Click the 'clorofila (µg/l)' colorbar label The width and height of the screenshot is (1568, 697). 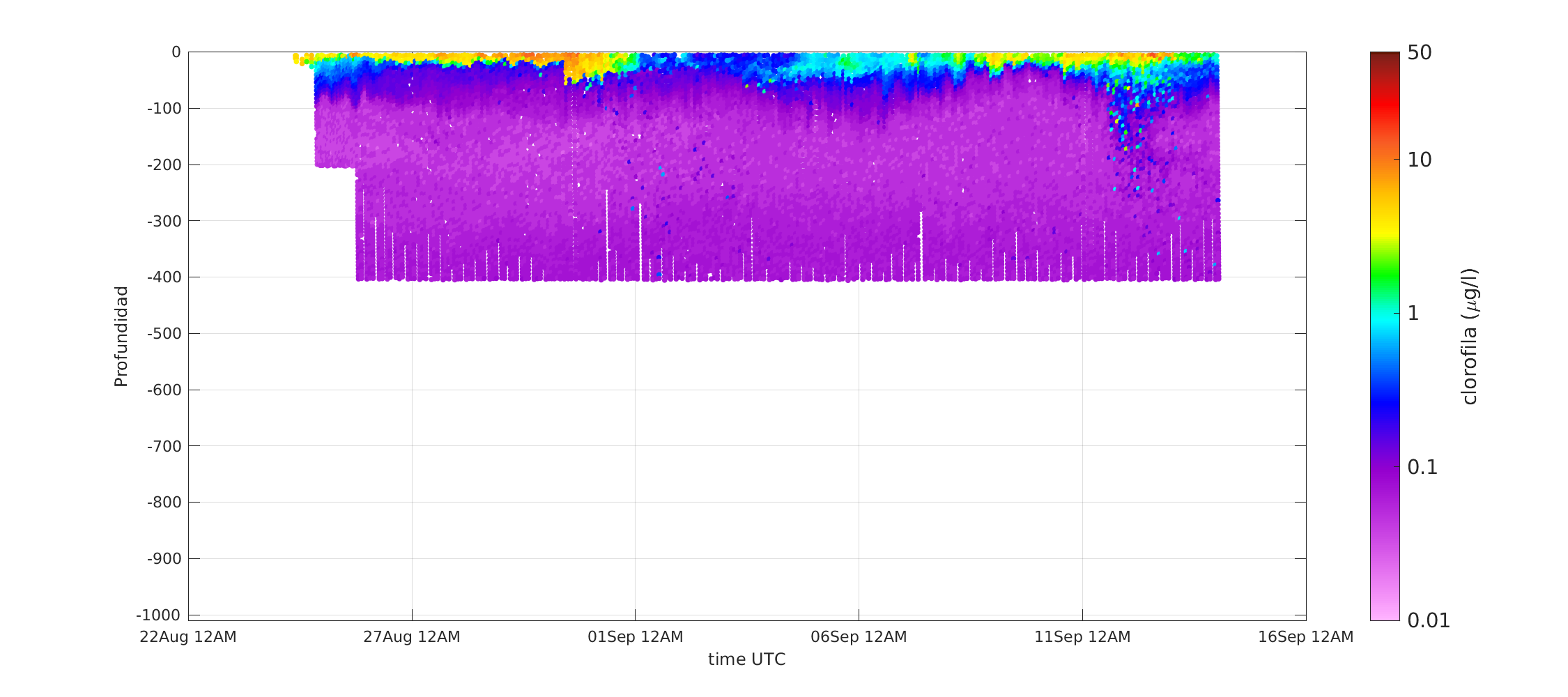(x=1470, y=336)
